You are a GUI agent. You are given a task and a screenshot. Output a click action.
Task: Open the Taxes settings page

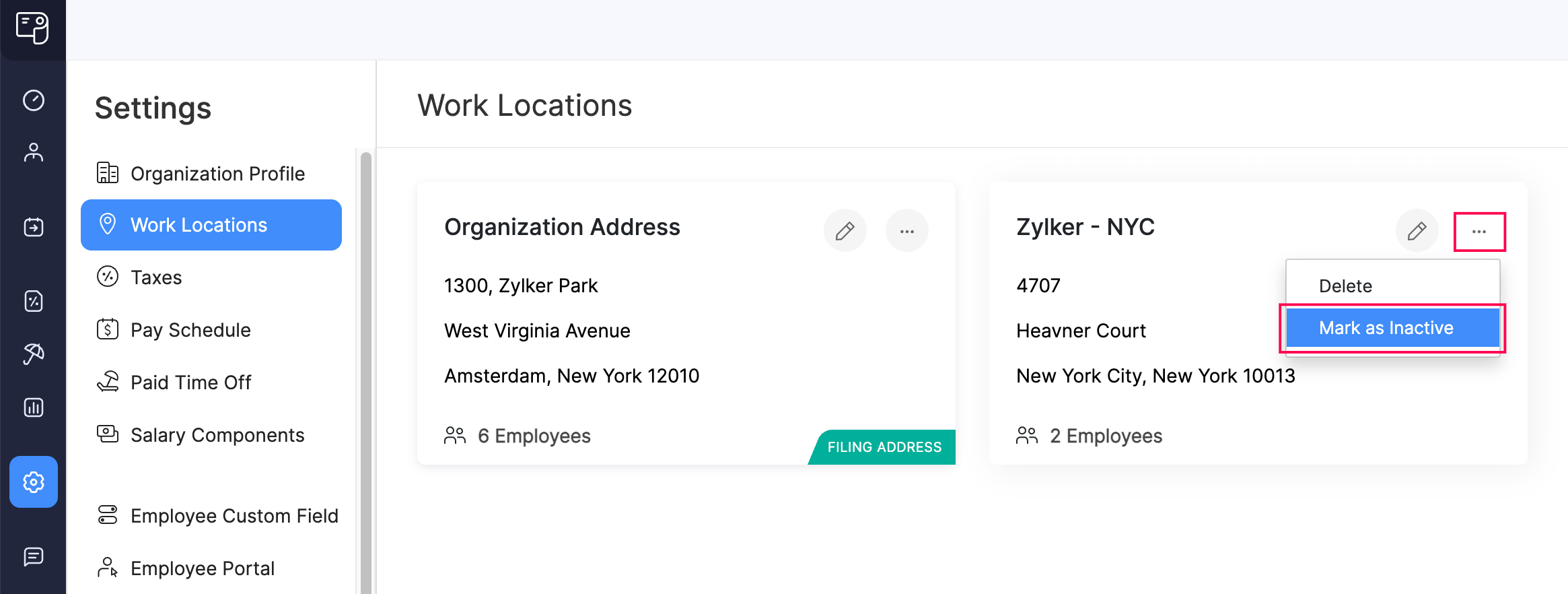156,277
